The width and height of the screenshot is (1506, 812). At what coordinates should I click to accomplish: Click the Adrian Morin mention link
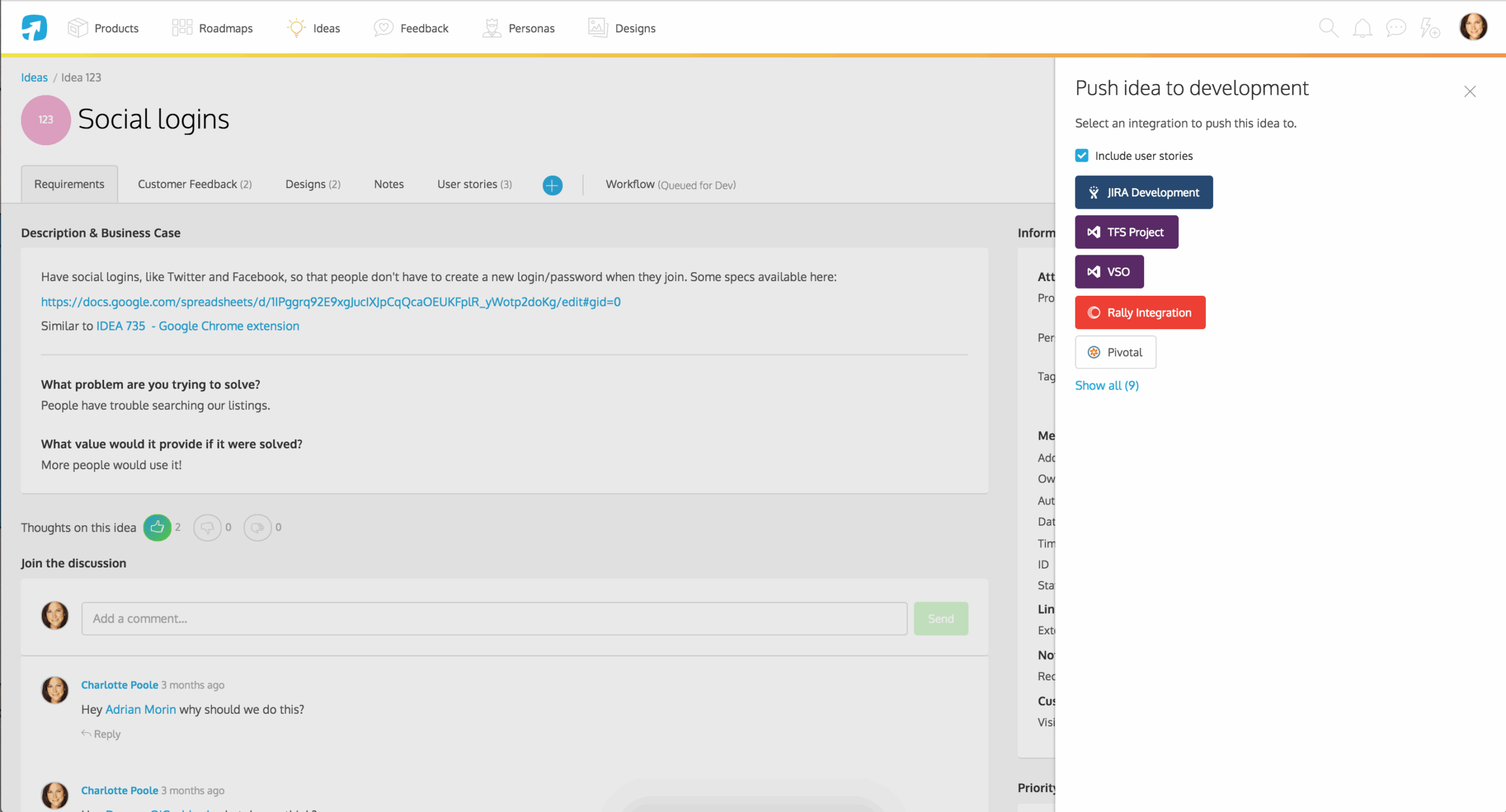(141, 709)
